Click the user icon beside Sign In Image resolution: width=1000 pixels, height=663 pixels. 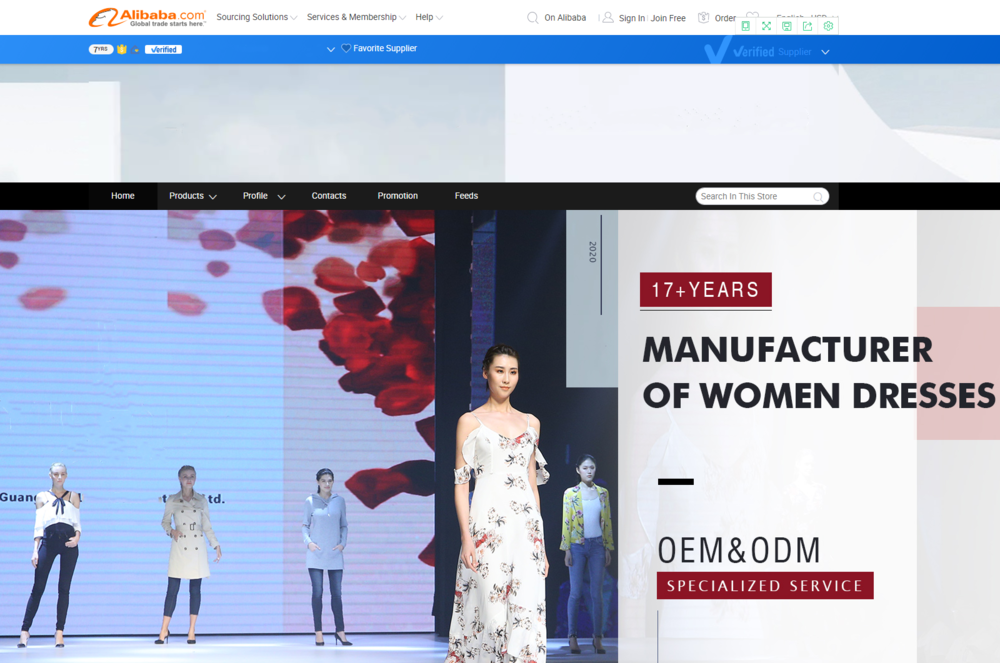608,17
